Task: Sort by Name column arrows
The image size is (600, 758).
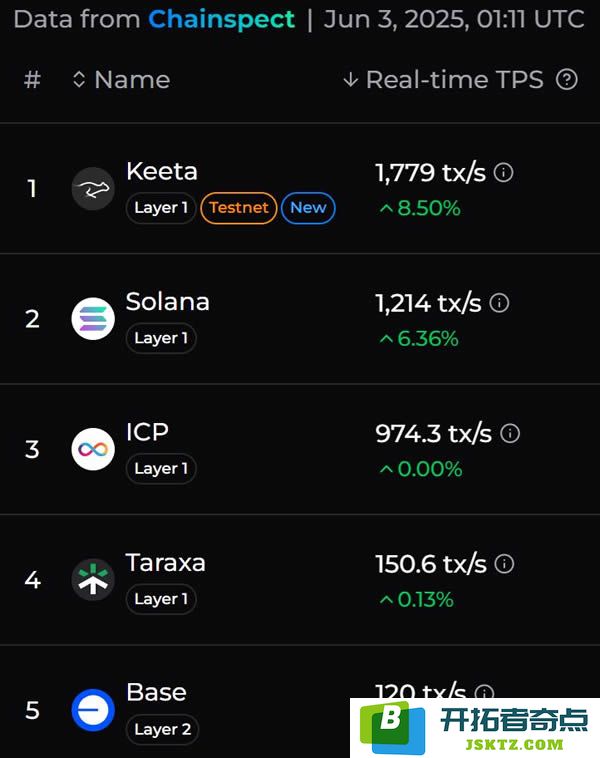Action: click(79, 80)
